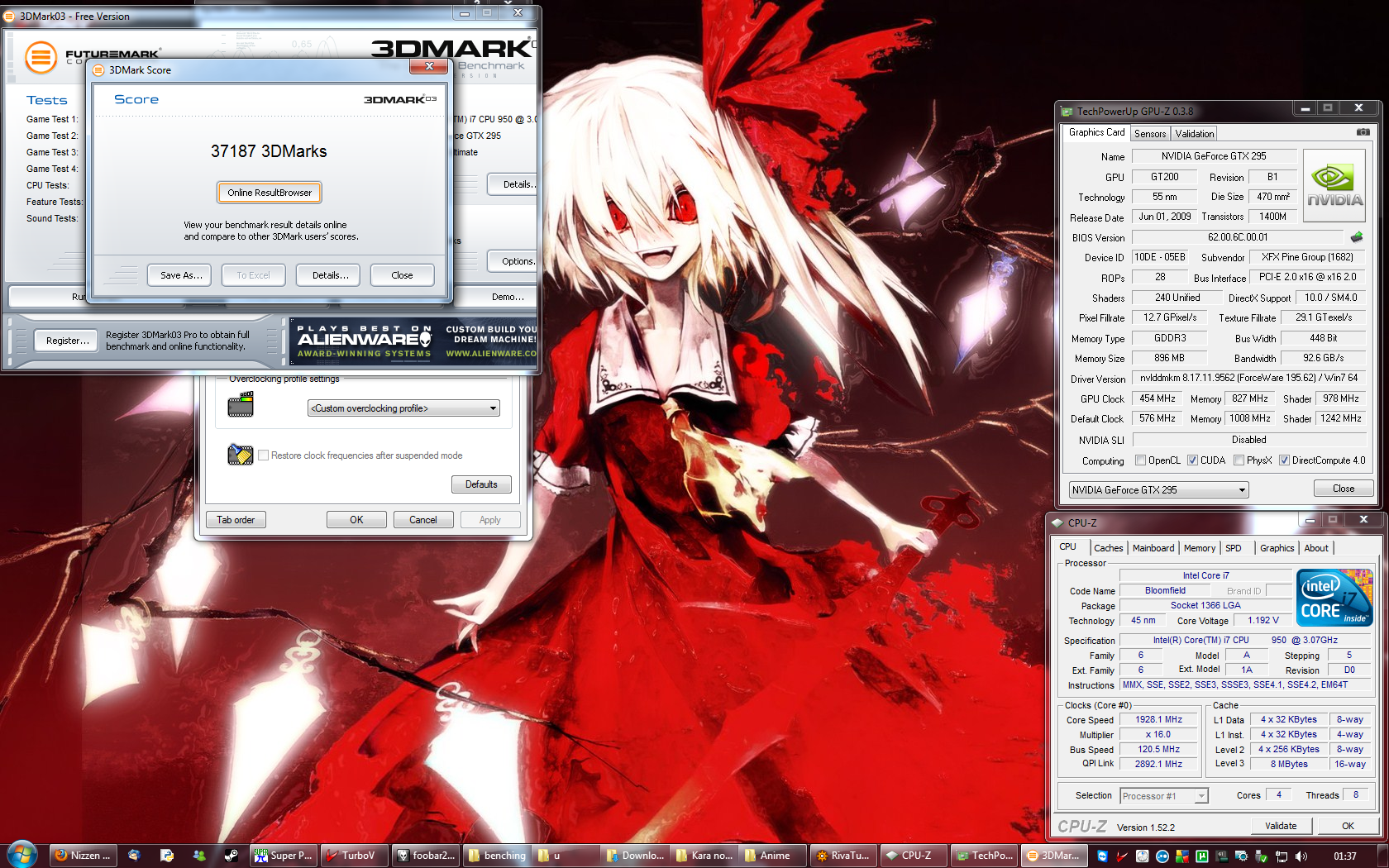Click the overclocking profile graphics card icon
The image size is (1389, 868).
tap(241, 404)
